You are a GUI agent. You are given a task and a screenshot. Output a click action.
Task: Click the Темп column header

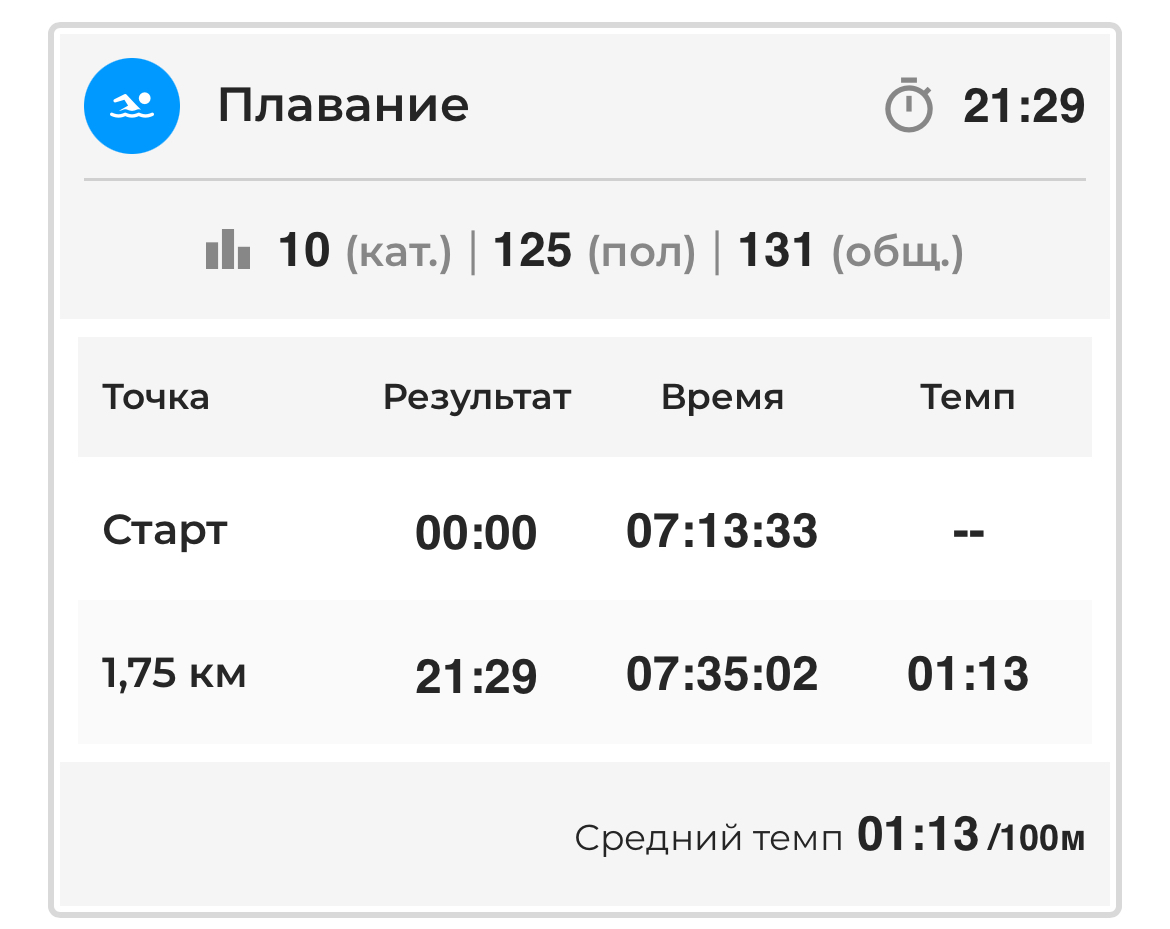[968, 397]
